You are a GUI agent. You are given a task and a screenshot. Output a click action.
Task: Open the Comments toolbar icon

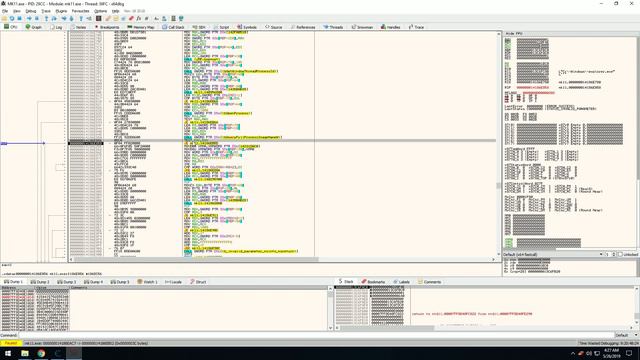pos(116,18)
